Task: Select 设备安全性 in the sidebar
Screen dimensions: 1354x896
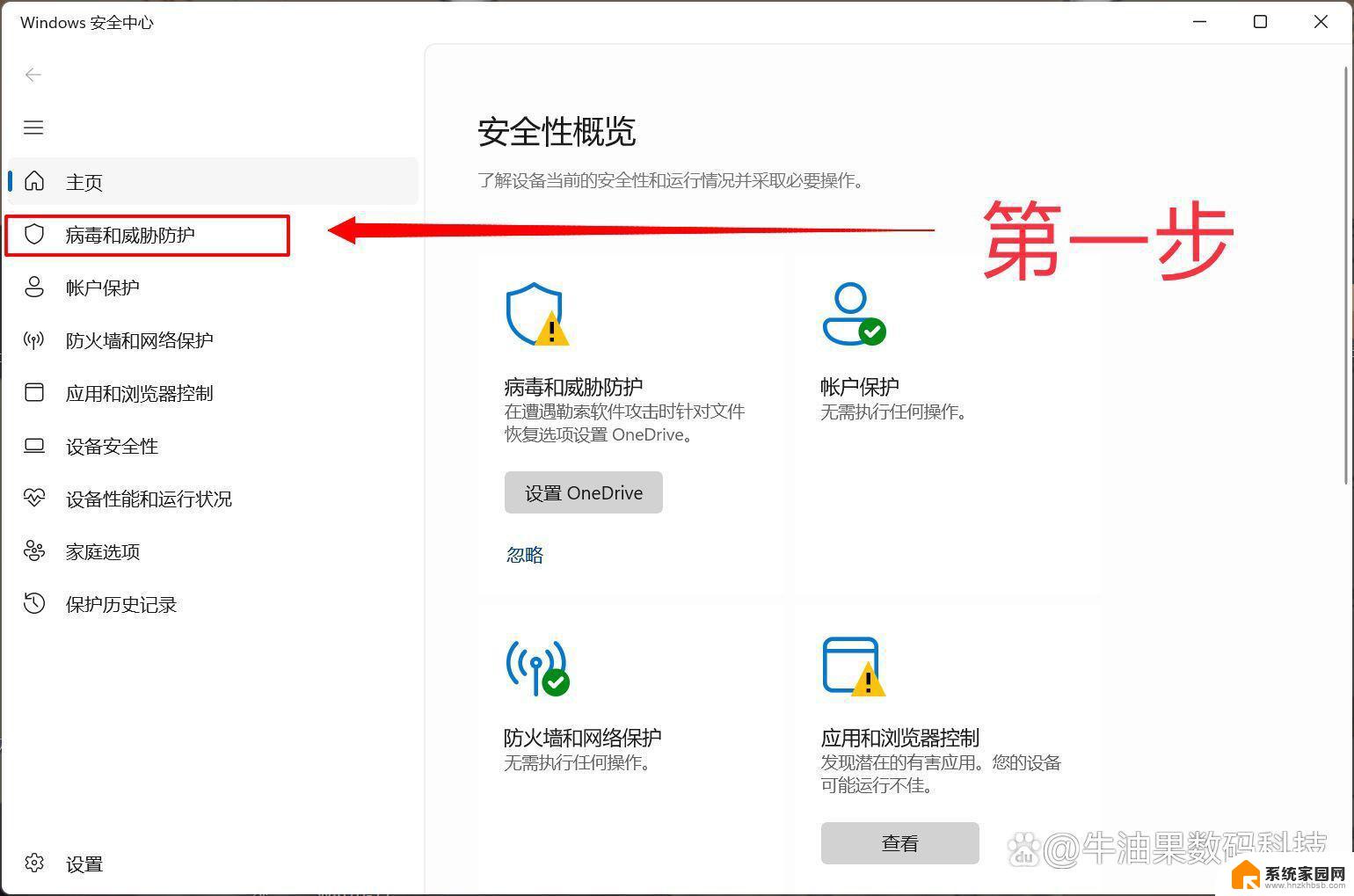Action: 212,446
